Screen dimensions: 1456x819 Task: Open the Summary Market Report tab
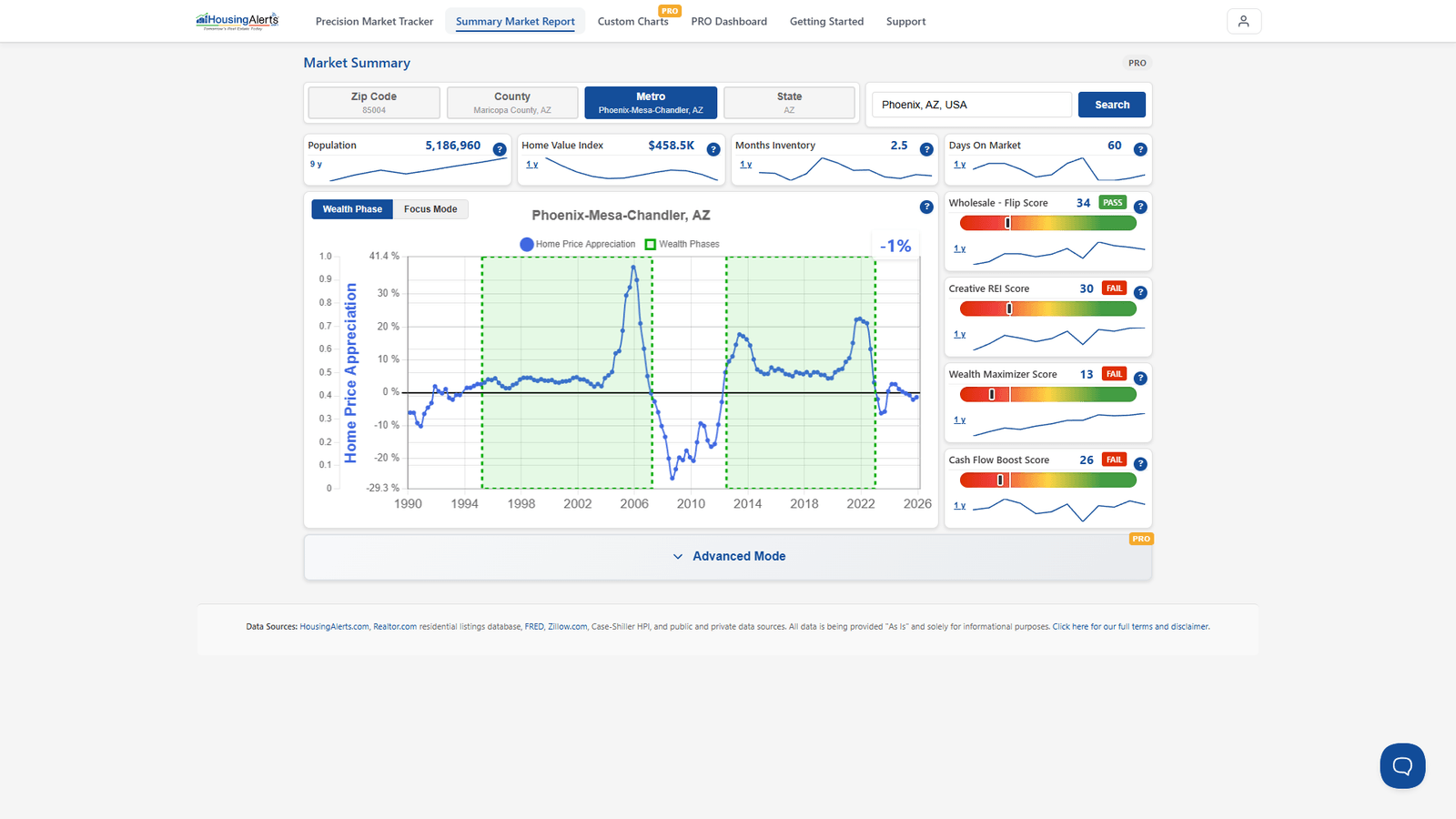pos(515,21)
